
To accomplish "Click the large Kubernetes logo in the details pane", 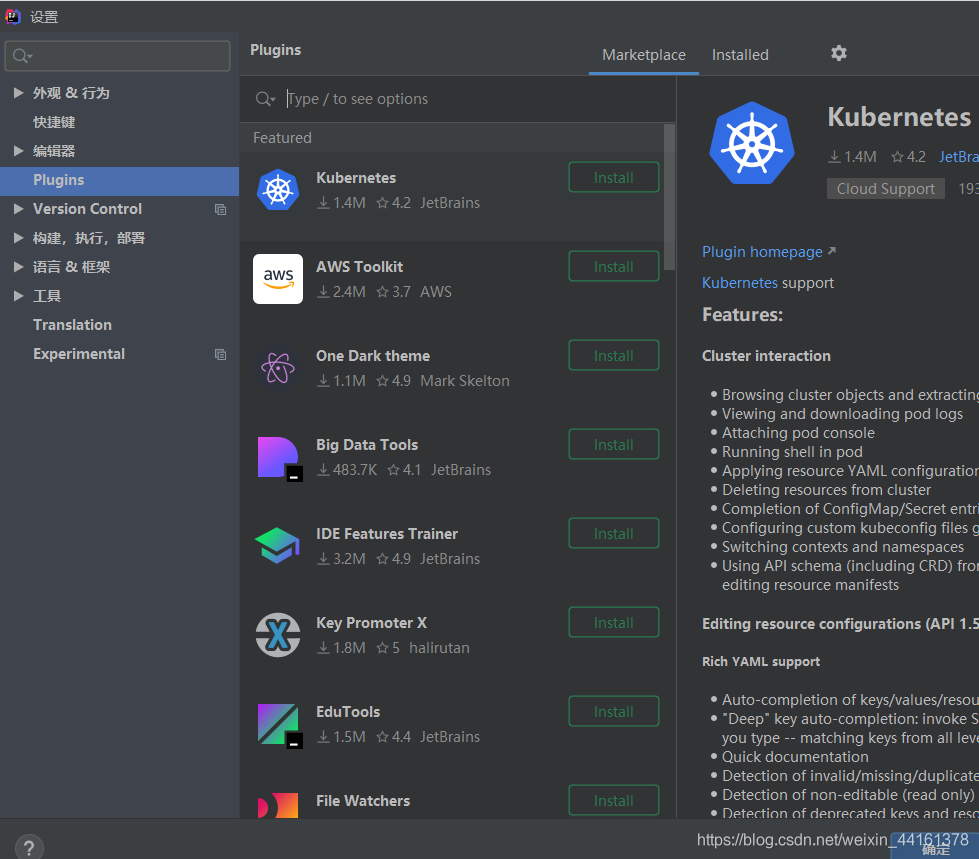I will [752, 143].
